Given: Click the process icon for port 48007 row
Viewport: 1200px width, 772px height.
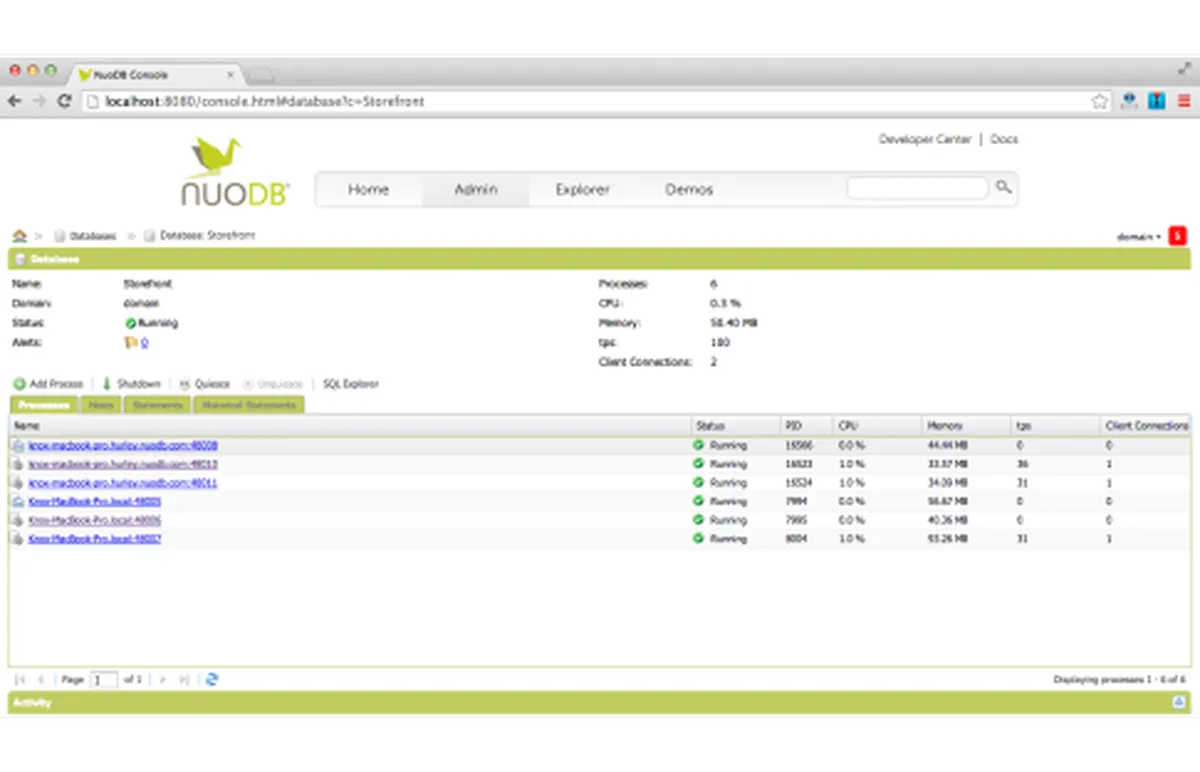Looking at the screenshot, I should point(18,539).
